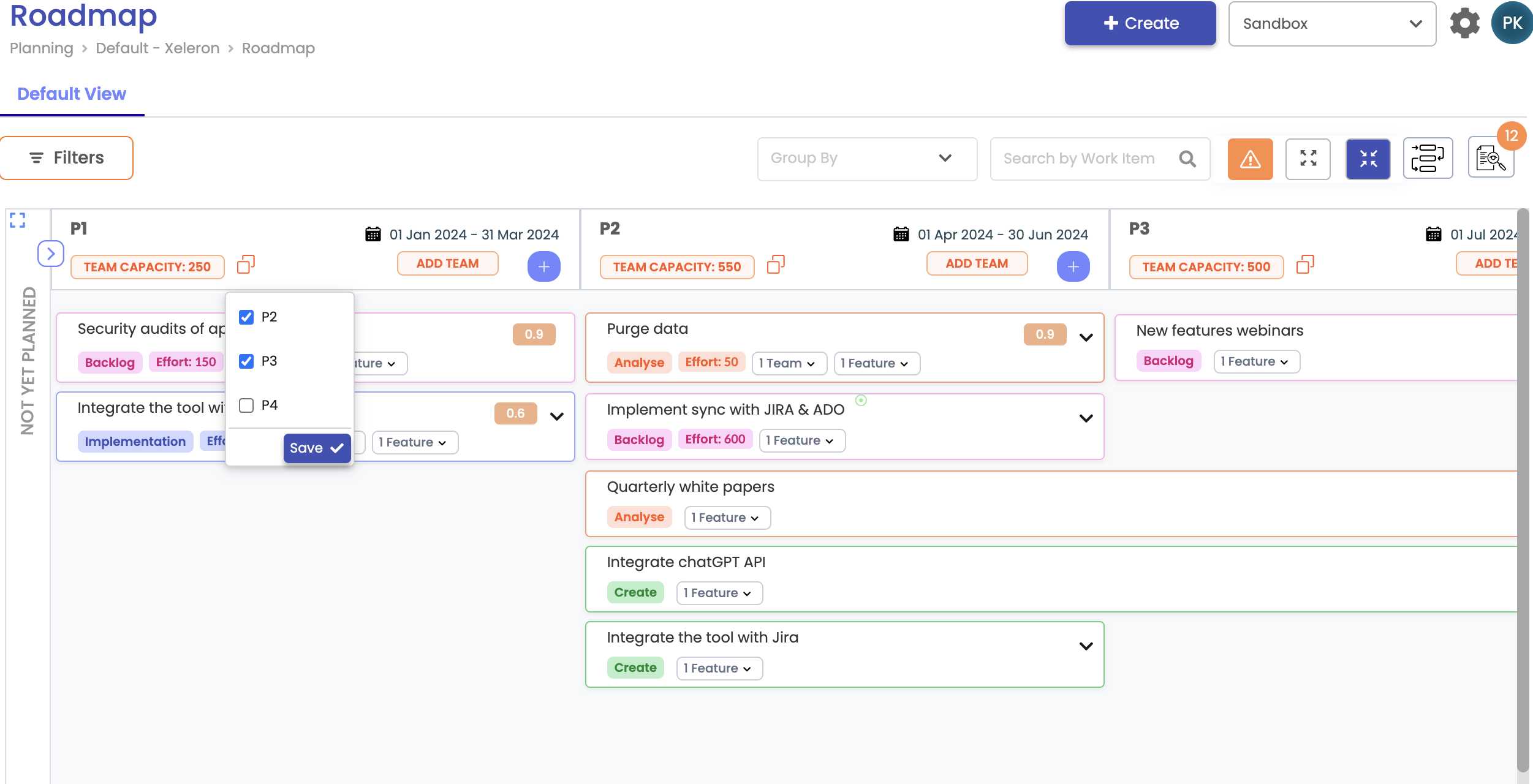
Task: Click fullscreen corners icon above Not Yet Planned
Action: (x=18, y=221)
